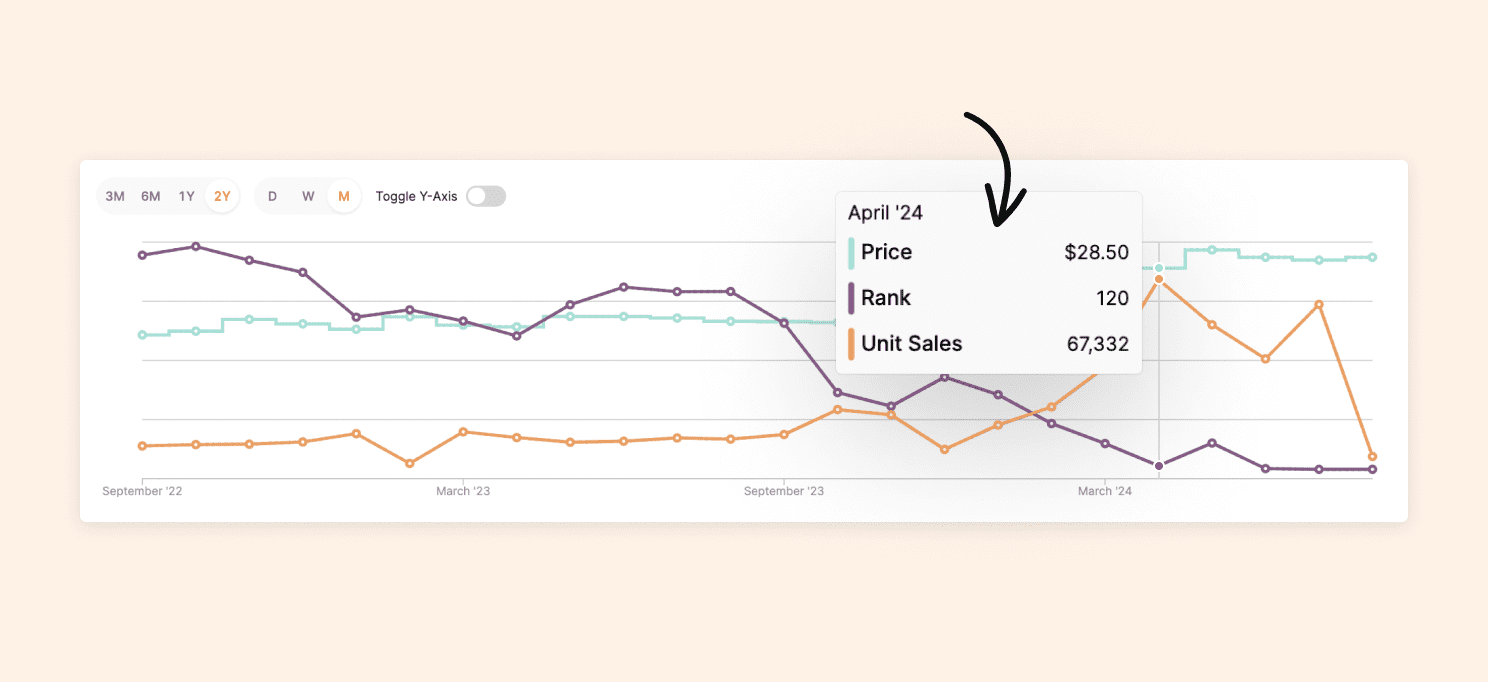Click the teal Price color bar
Viewport: 1488px width, 682px height.
tap(851, 252)
